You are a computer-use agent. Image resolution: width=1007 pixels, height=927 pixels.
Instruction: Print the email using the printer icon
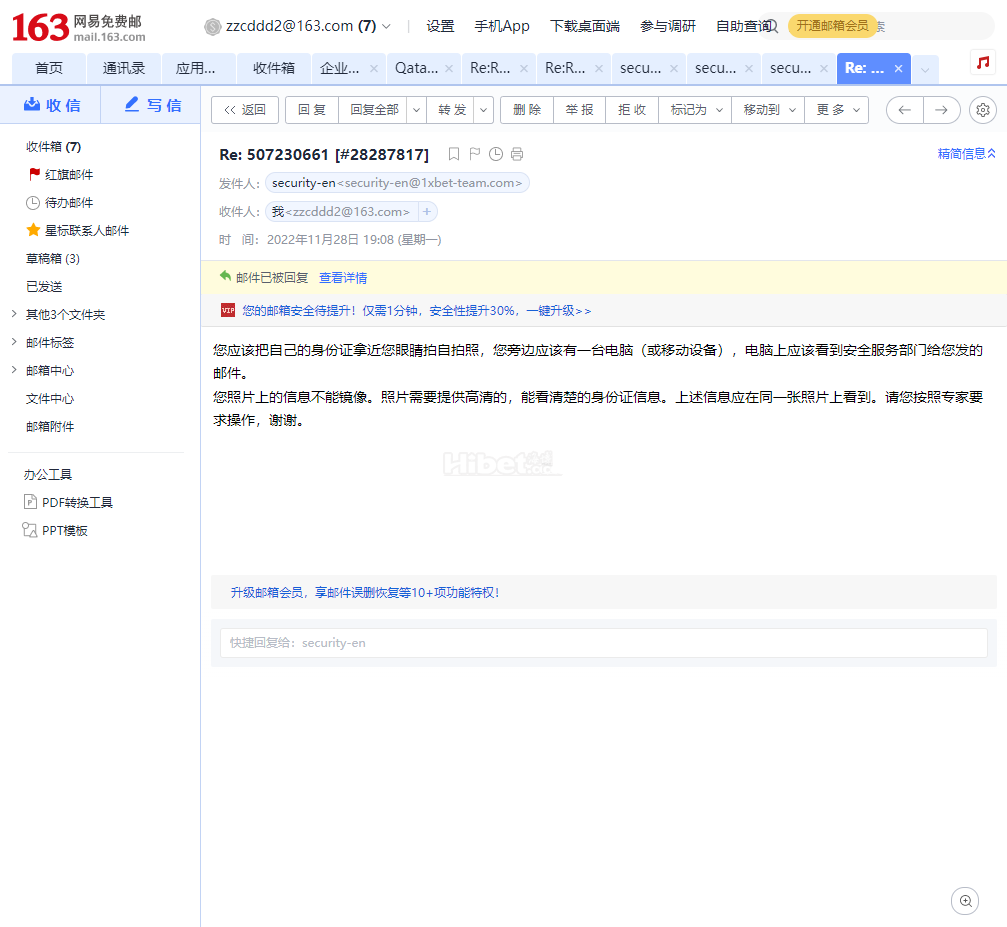517,154
